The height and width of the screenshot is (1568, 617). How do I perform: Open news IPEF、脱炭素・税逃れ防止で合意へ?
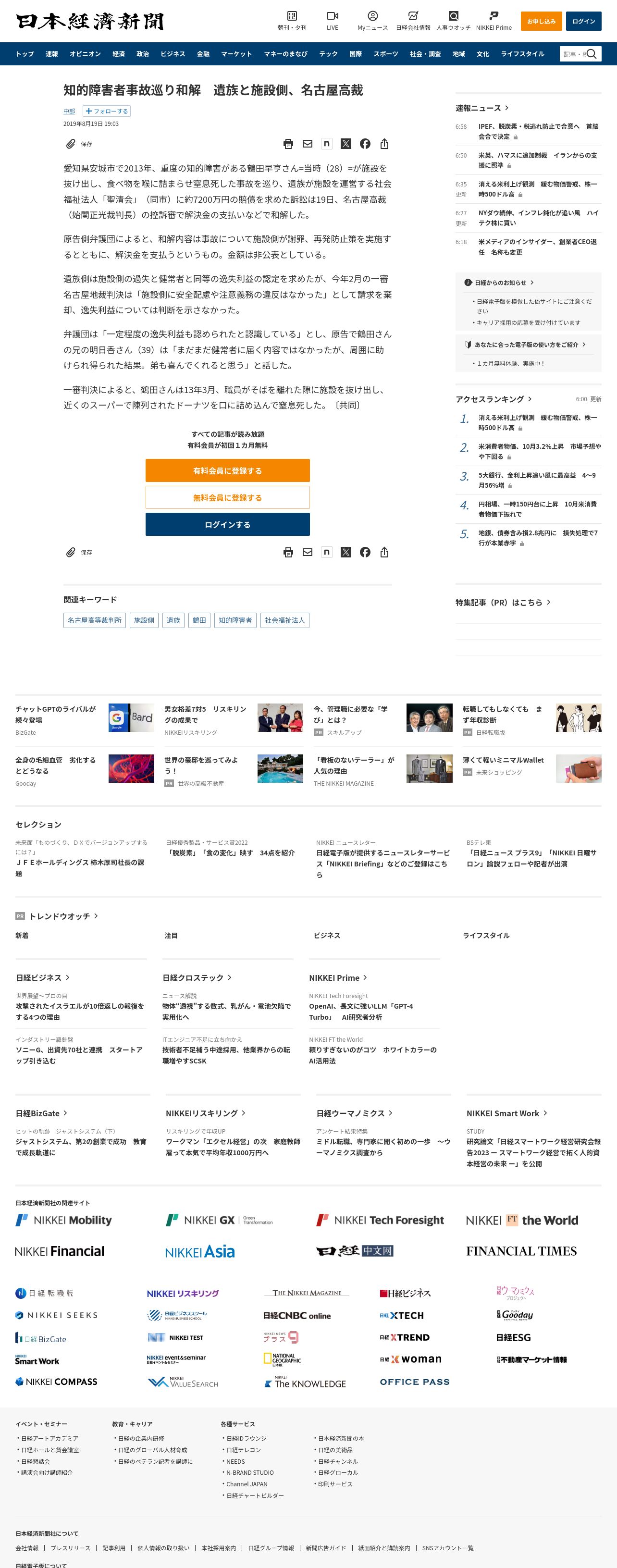coord(539,132)
